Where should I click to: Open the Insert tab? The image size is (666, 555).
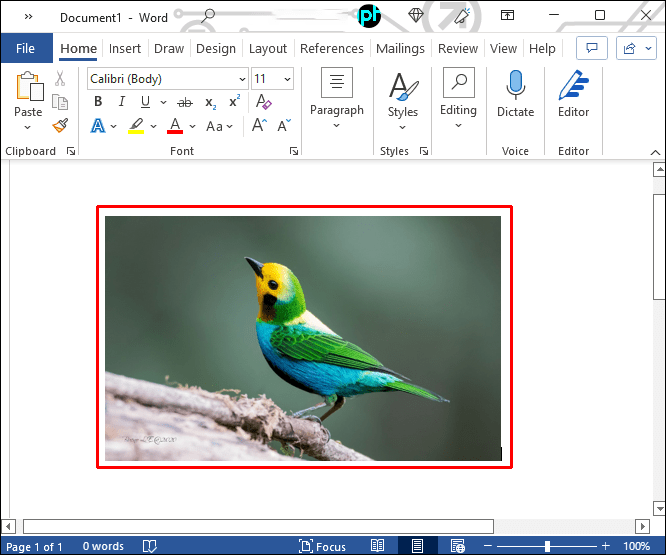pos(125,48)
